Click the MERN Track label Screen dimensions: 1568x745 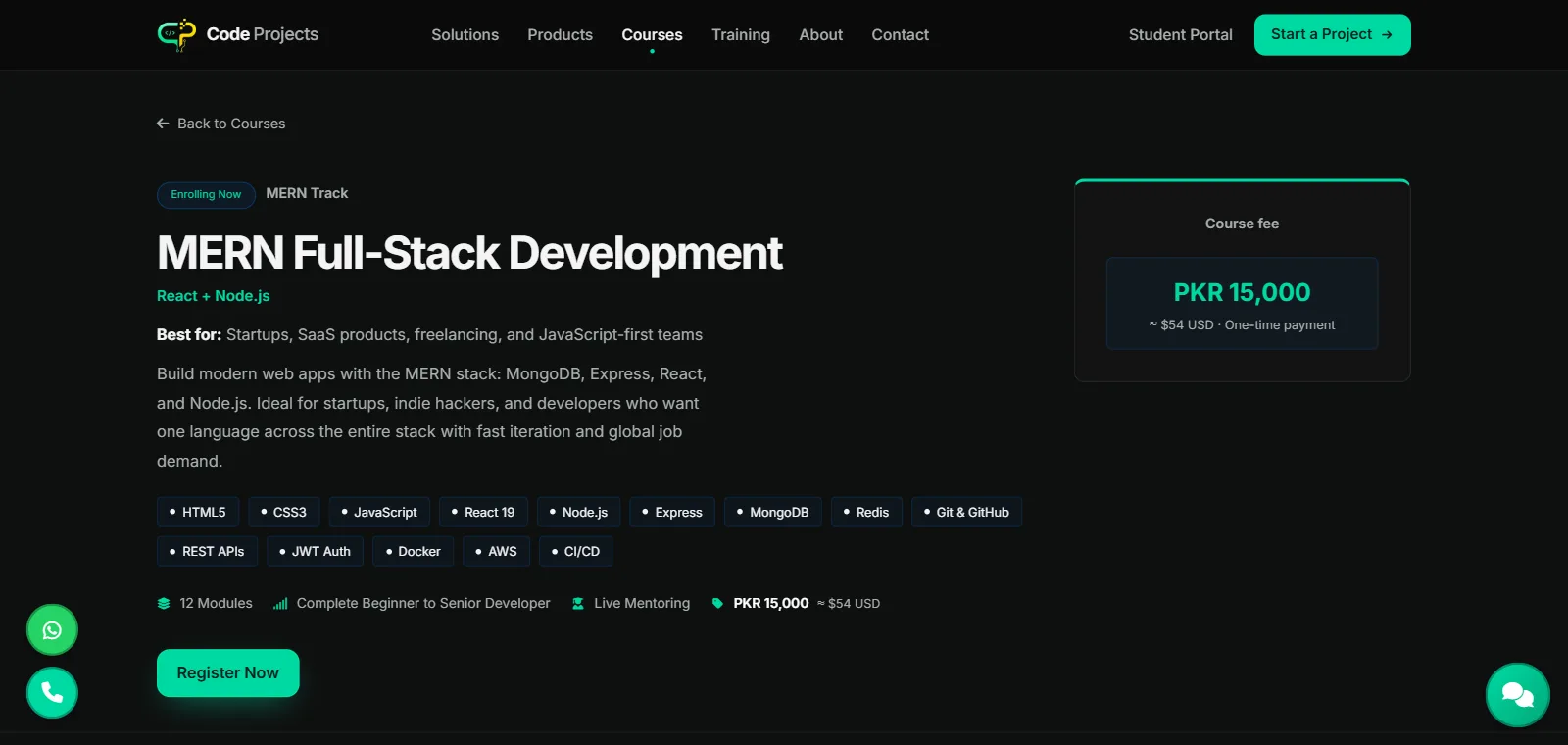307,193
